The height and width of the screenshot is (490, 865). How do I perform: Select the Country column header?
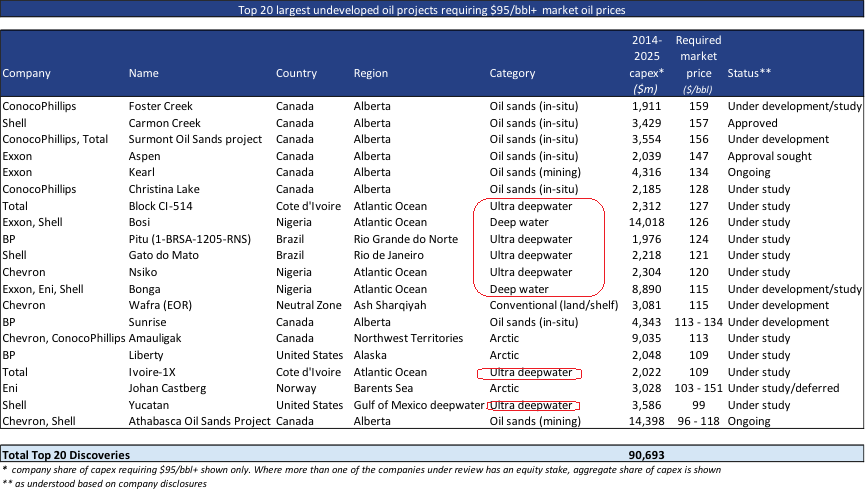(296, 73)
